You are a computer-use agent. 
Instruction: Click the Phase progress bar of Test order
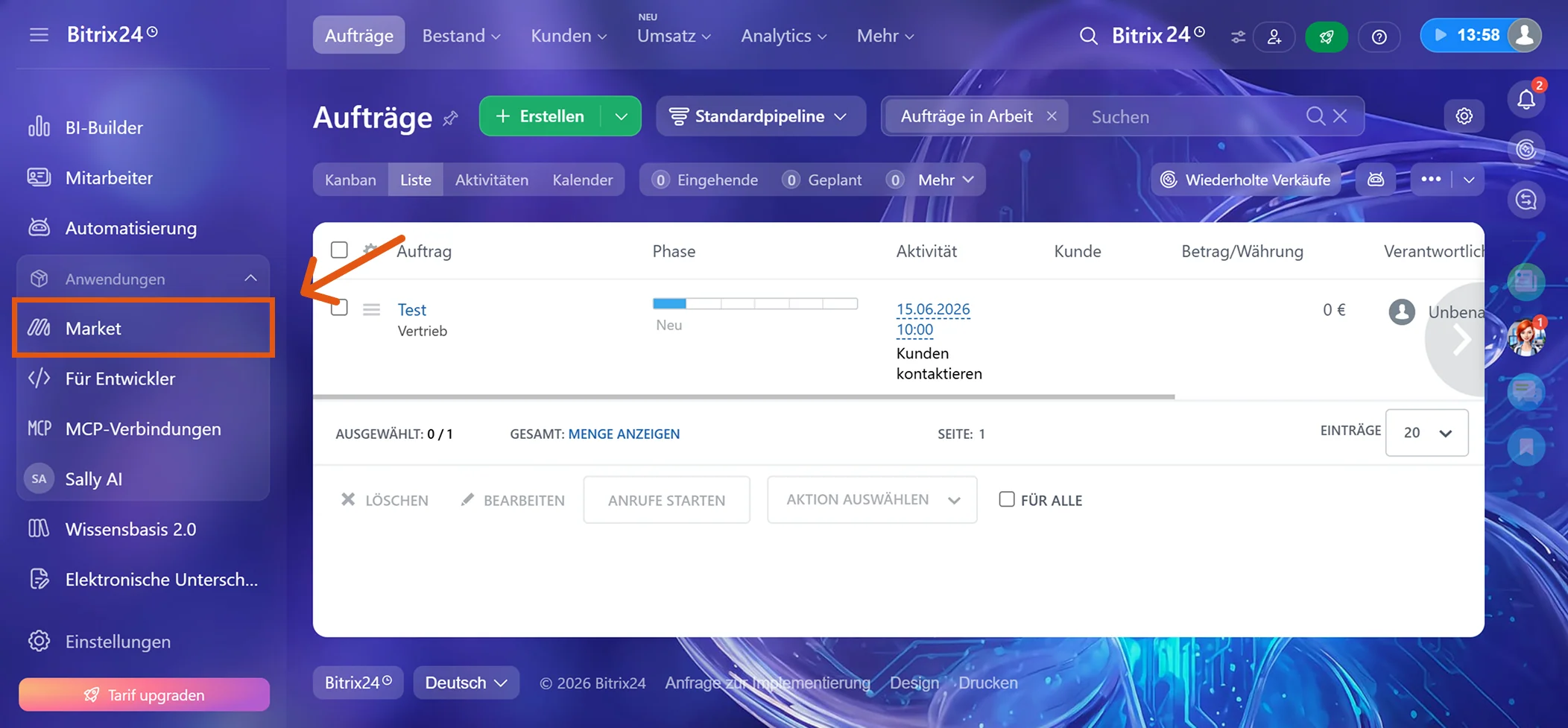point(755,303)
